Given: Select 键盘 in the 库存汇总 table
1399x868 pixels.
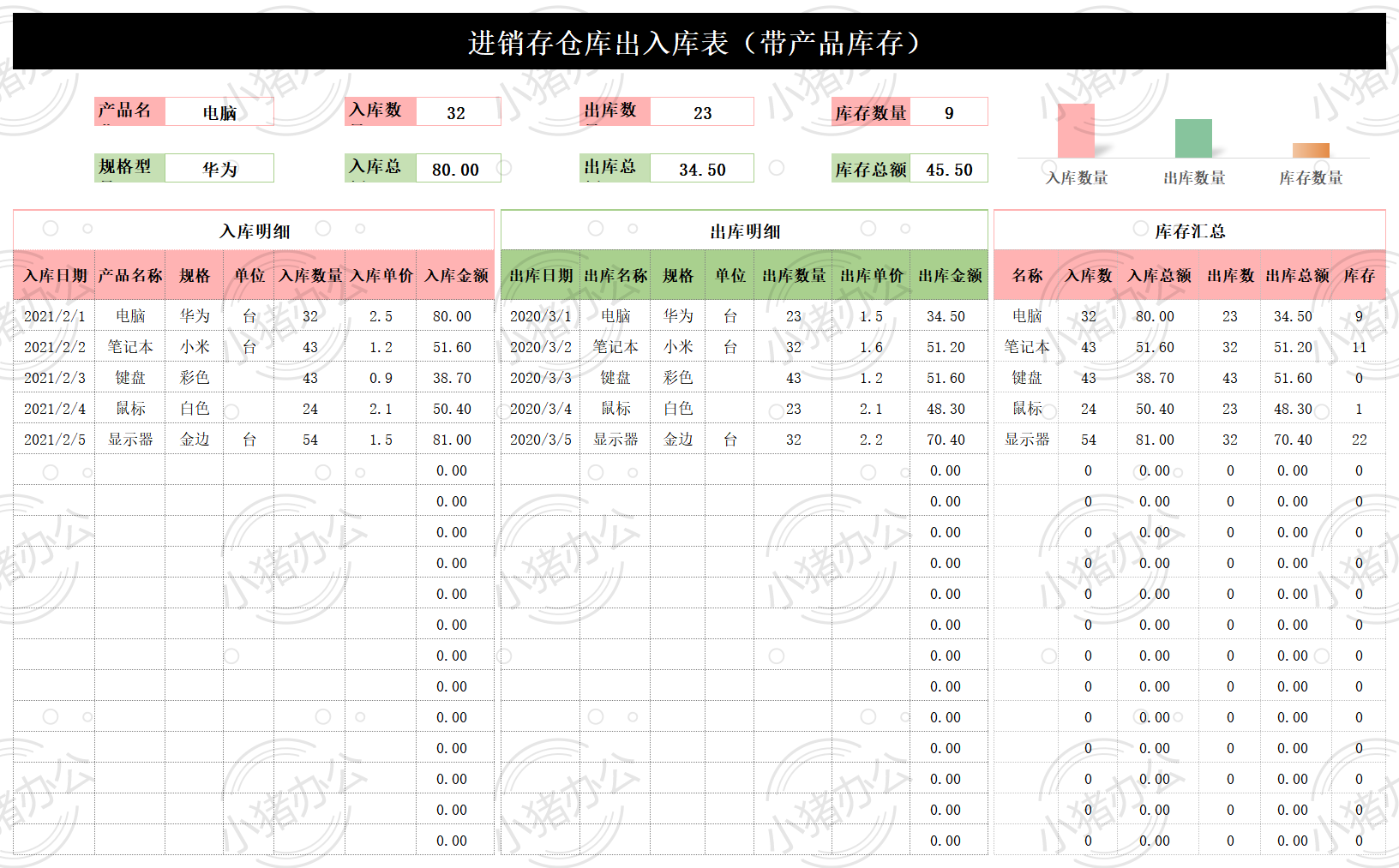Looking at the screenshot, I should point(1027,378).
